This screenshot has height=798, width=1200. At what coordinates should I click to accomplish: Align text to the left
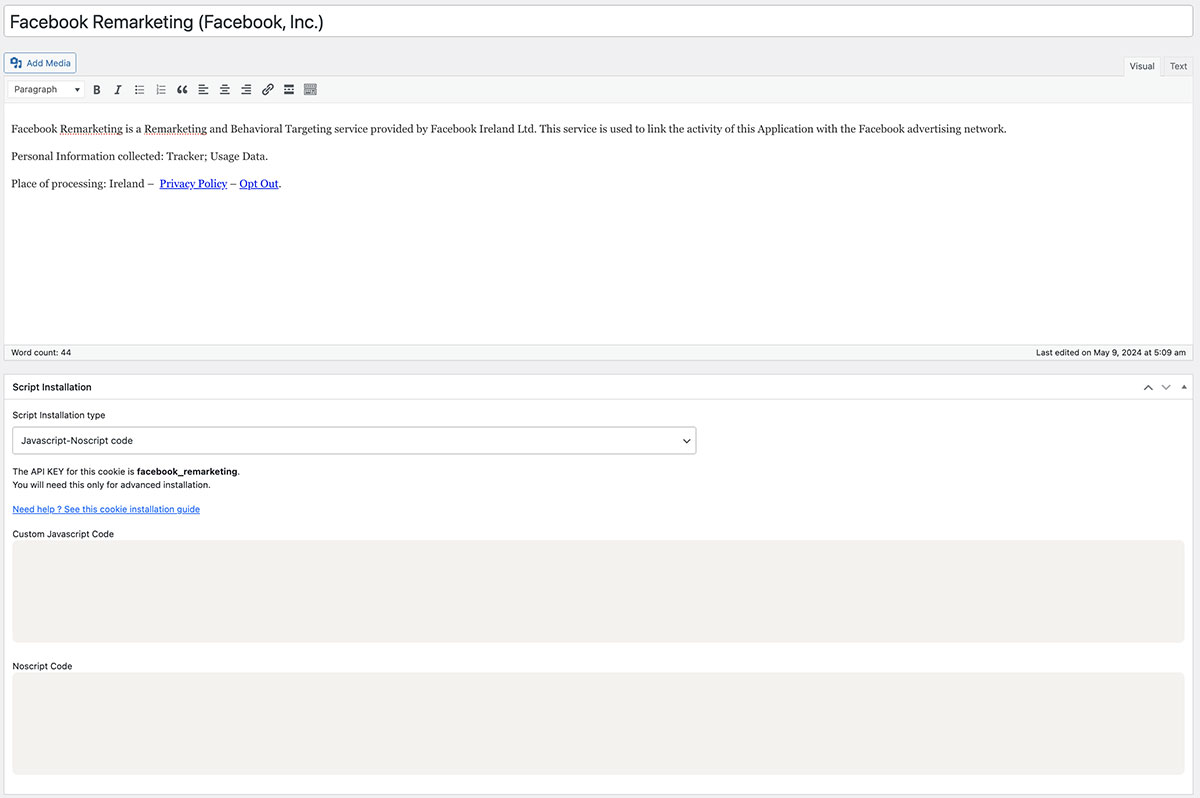(203, 90)
